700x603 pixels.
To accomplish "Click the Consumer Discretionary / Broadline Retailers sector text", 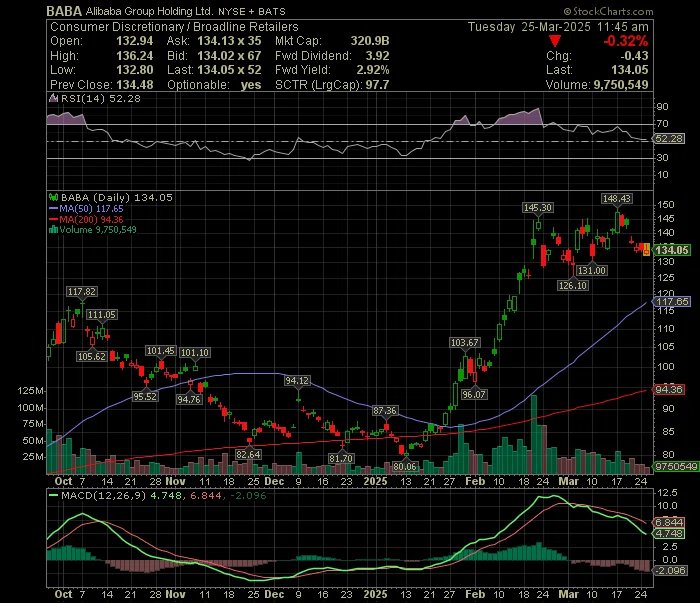I will pos(174,27).
